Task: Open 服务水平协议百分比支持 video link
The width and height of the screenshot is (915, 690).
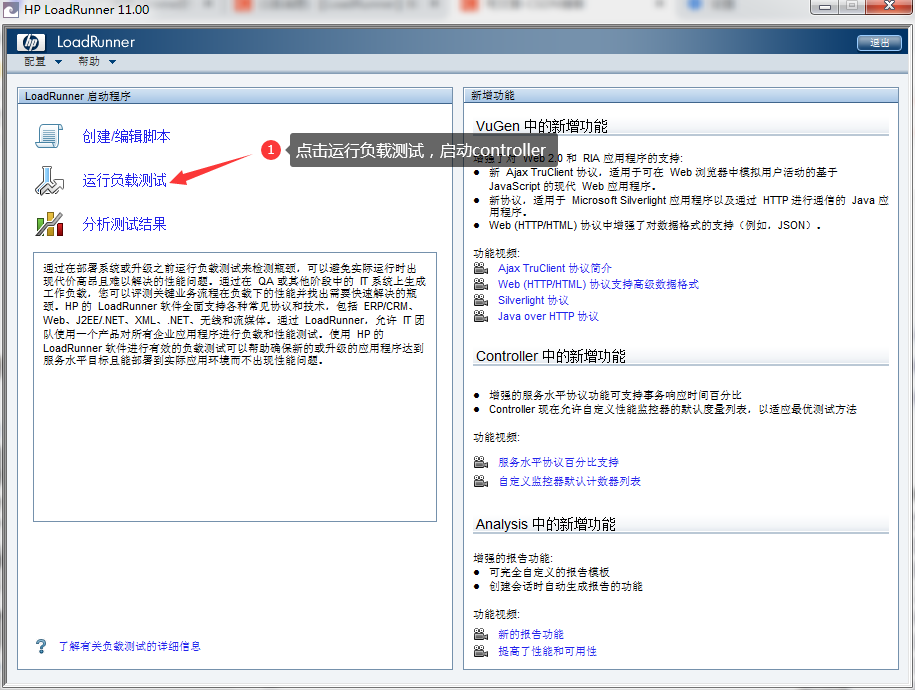Action: (x=558, y=462)
